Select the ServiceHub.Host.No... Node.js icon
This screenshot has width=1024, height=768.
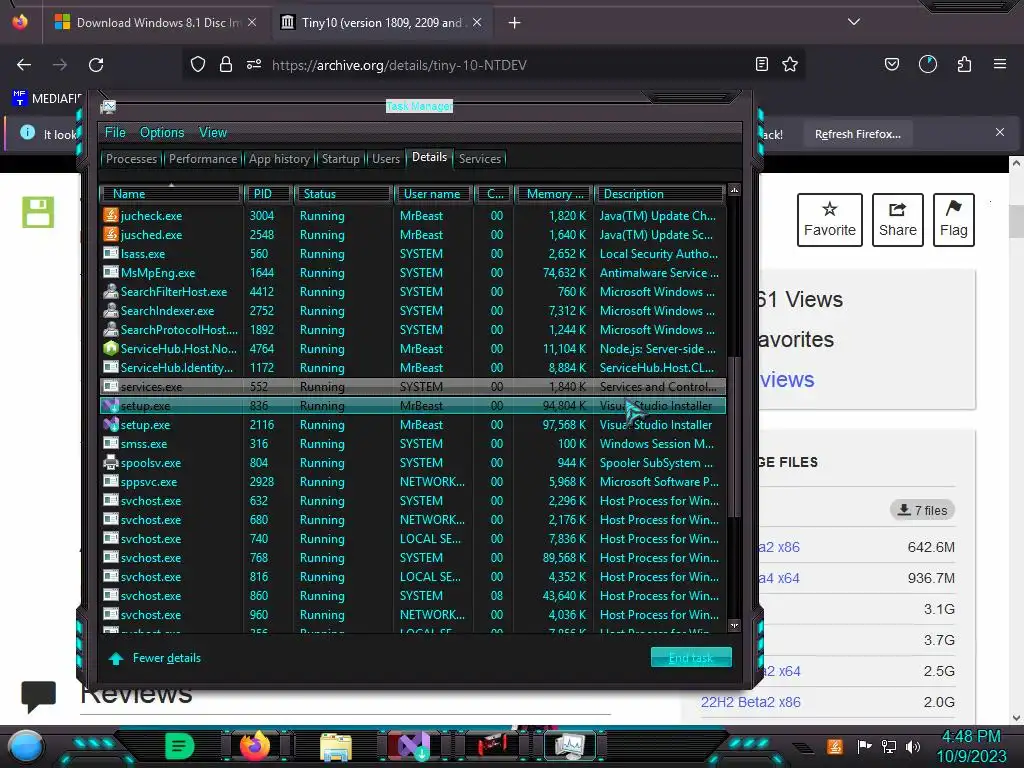pyautogui.click(x=111, y=349)
